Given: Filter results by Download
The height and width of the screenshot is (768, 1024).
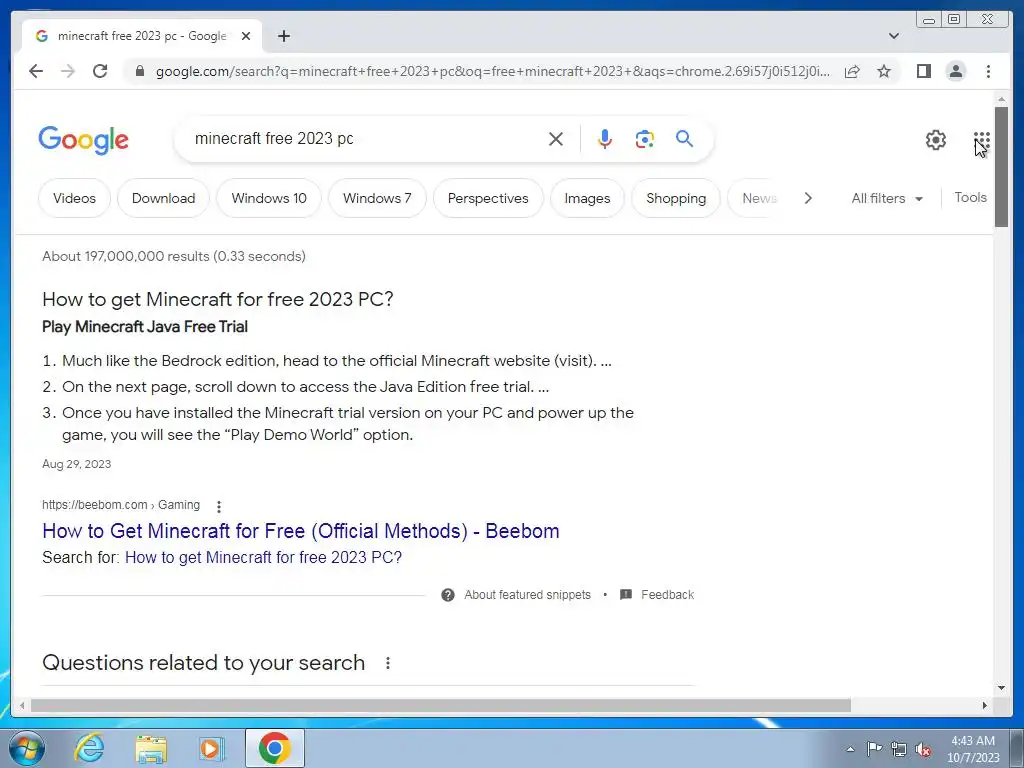Looking at the screenshot, I should [163, 198].
